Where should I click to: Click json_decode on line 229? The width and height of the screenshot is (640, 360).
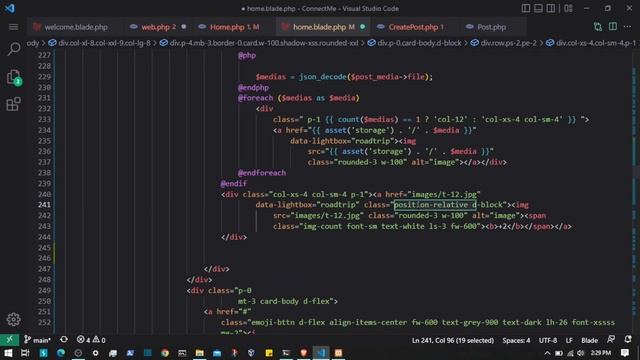tap(322, 77)
